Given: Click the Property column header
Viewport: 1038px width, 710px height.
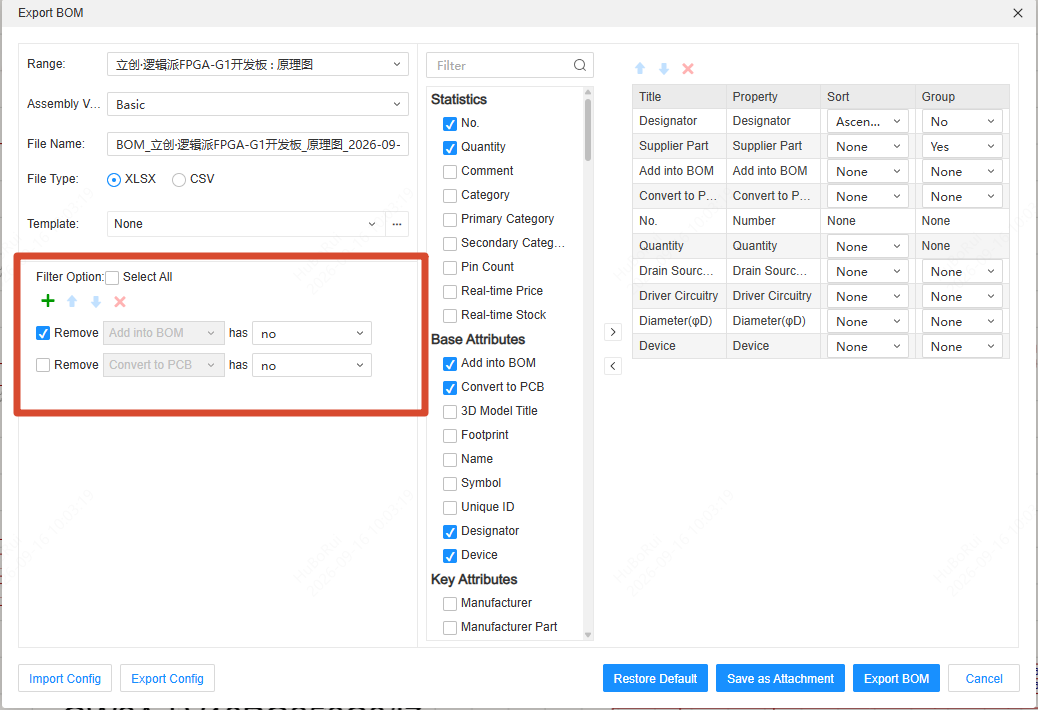Looking at the screenshot, I should pos(773,97).
